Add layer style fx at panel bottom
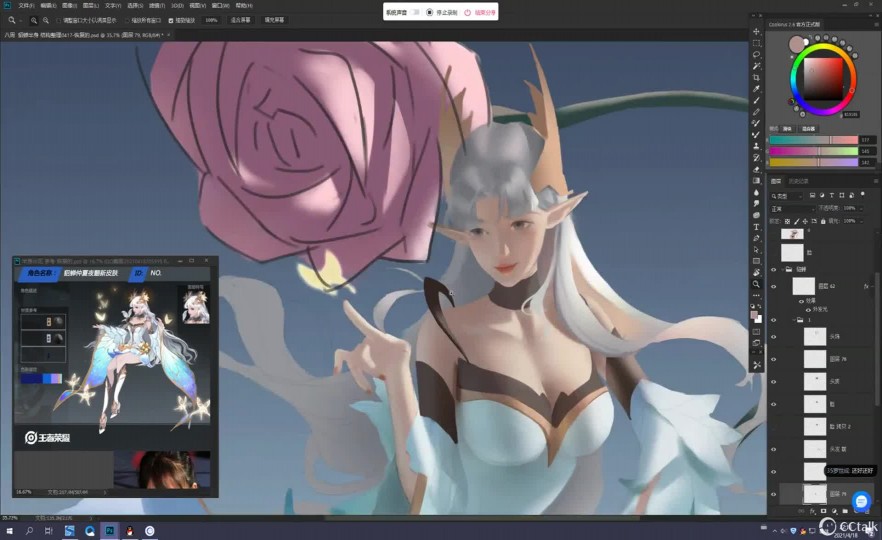Viewport: 882px width, 540px height. [x=812, y=511]
